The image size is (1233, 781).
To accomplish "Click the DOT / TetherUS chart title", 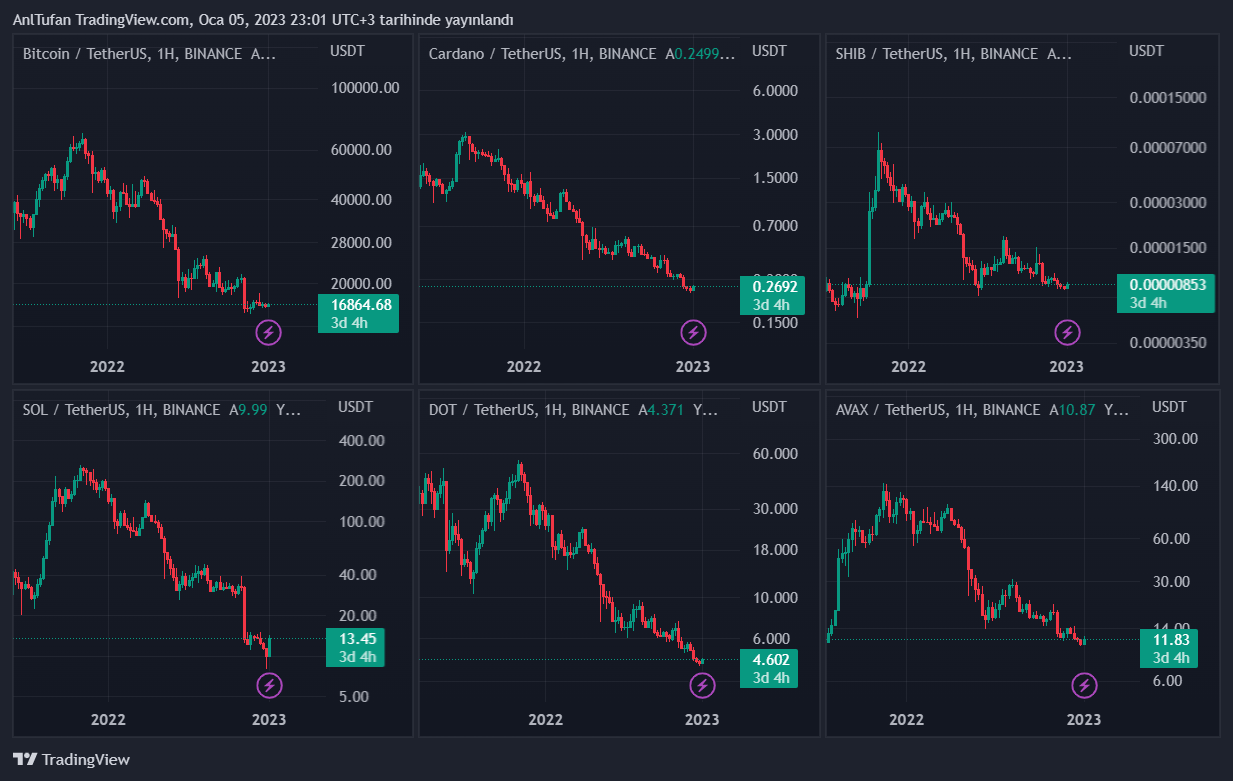I will click(x=529, y=410).
